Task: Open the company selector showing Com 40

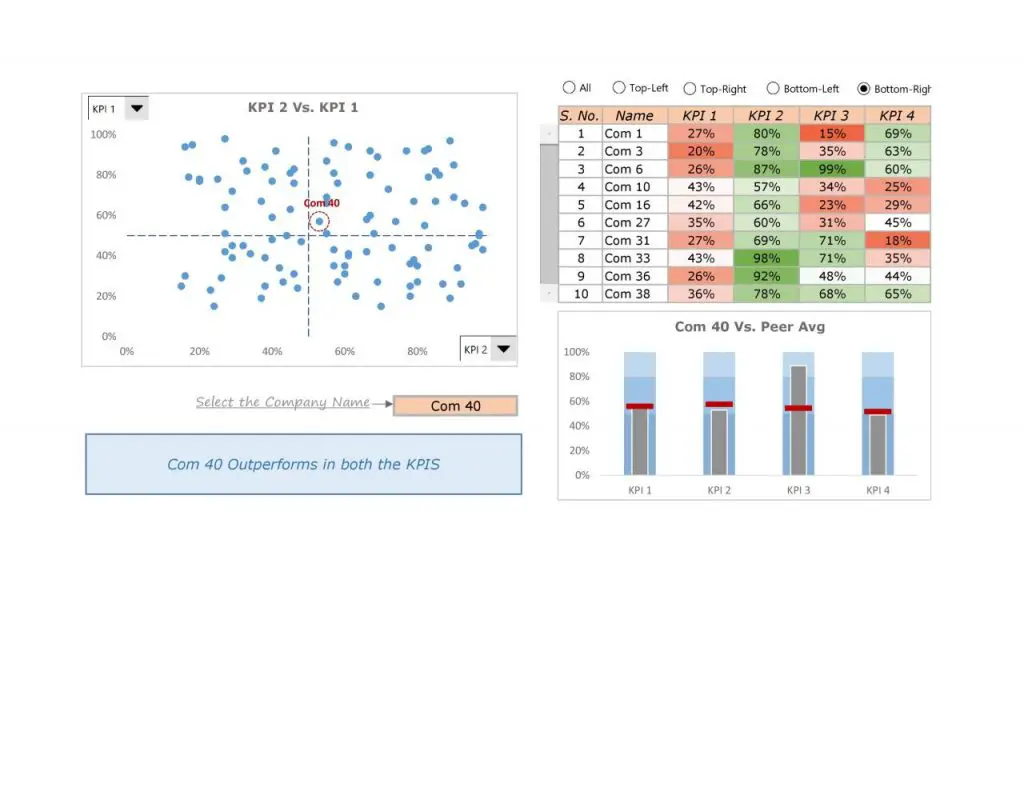Action: [455, 405]
